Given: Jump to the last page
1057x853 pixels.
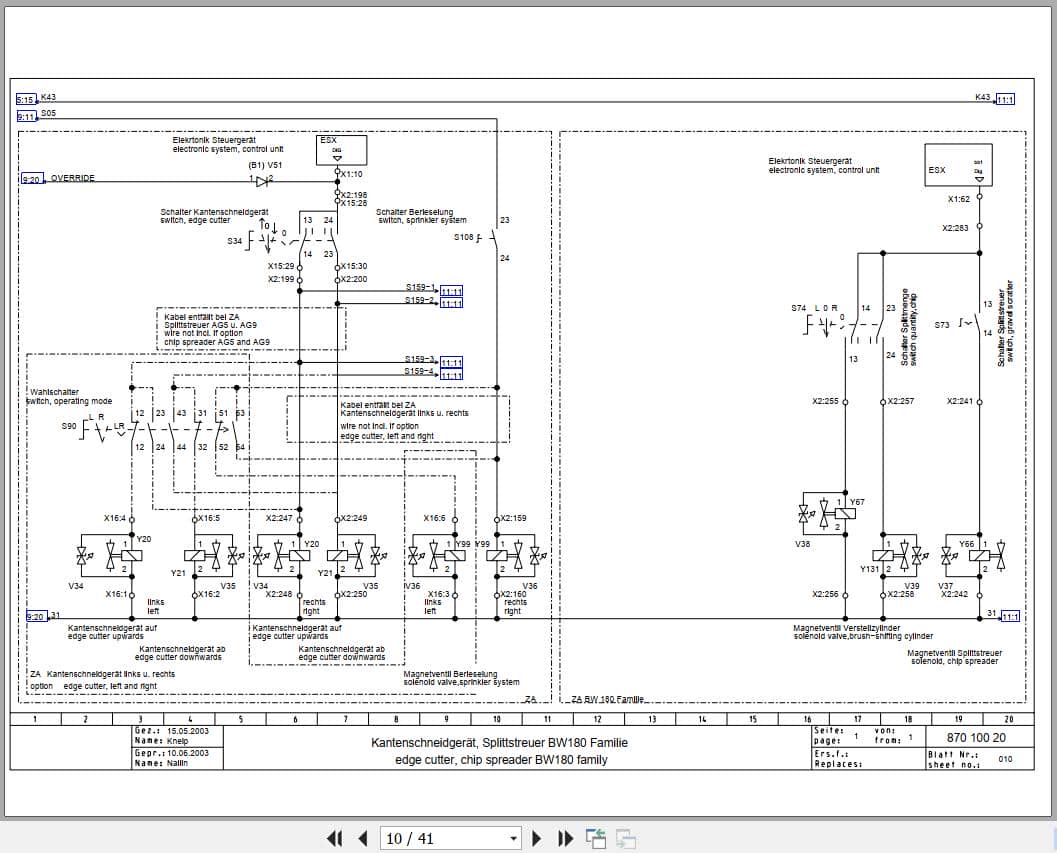Looking at the screenshot, I should point(566,838).
